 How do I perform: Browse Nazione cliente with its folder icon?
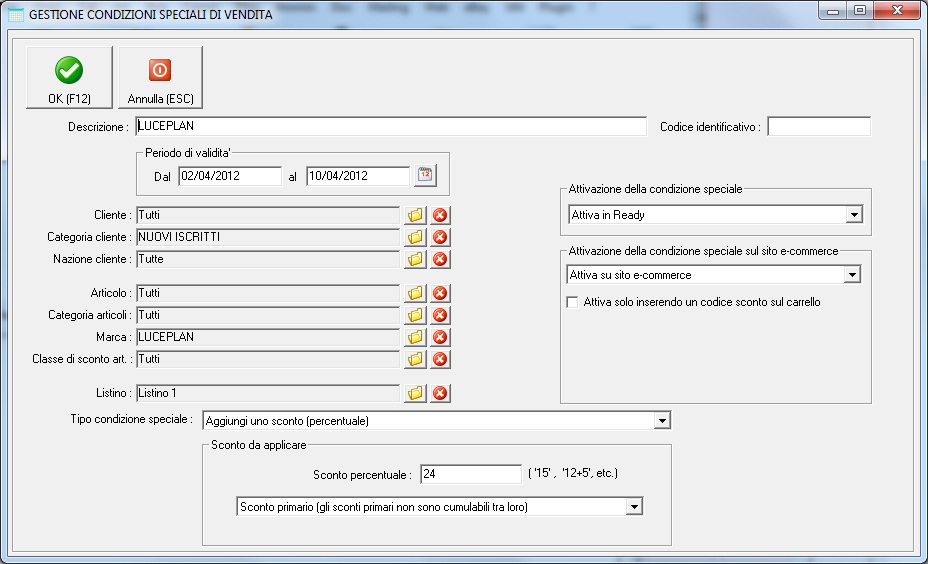(x=415, y=259)
